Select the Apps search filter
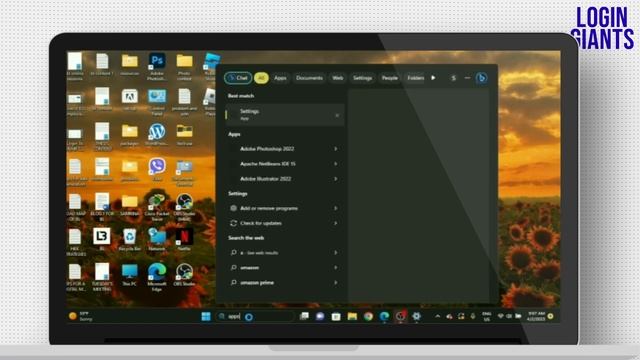640x360 pixels. tap(280, 78)
